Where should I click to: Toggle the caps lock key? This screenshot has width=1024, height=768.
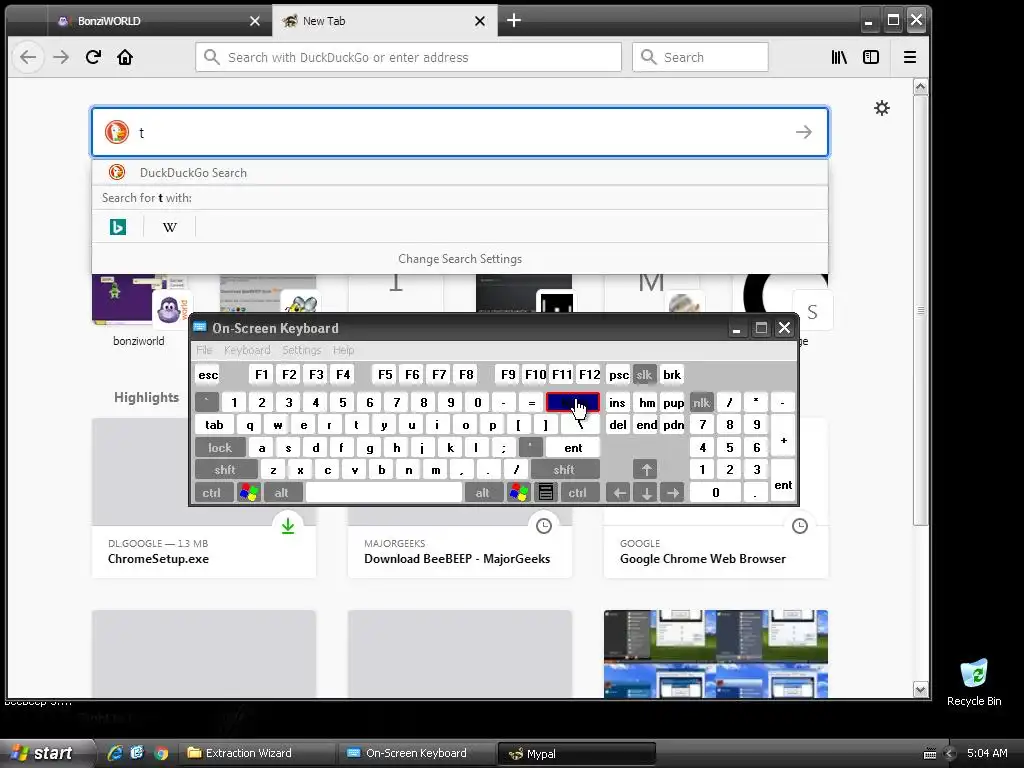[220, 448]
